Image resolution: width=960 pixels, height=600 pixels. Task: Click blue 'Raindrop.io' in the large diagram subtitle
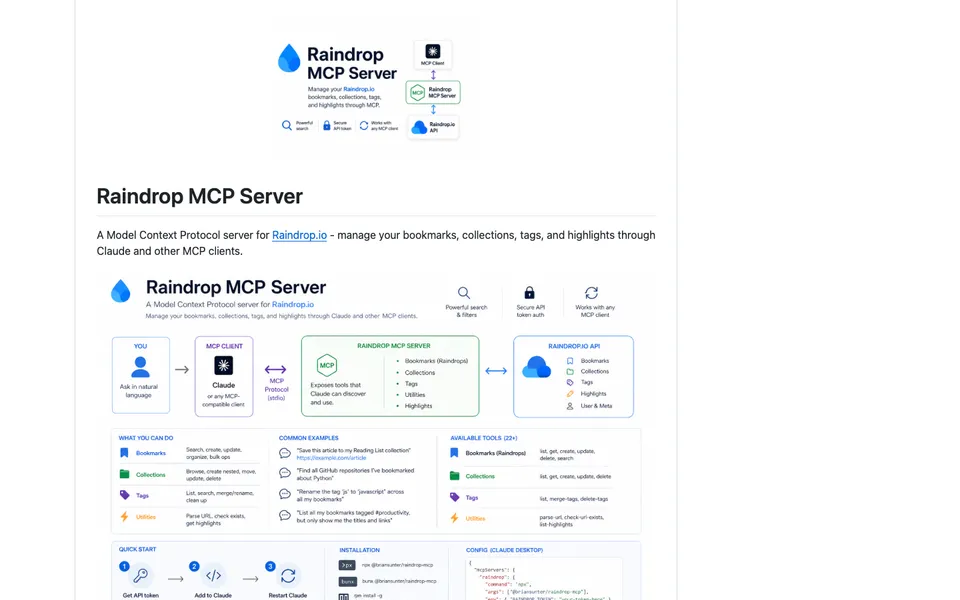coord(293,304)
